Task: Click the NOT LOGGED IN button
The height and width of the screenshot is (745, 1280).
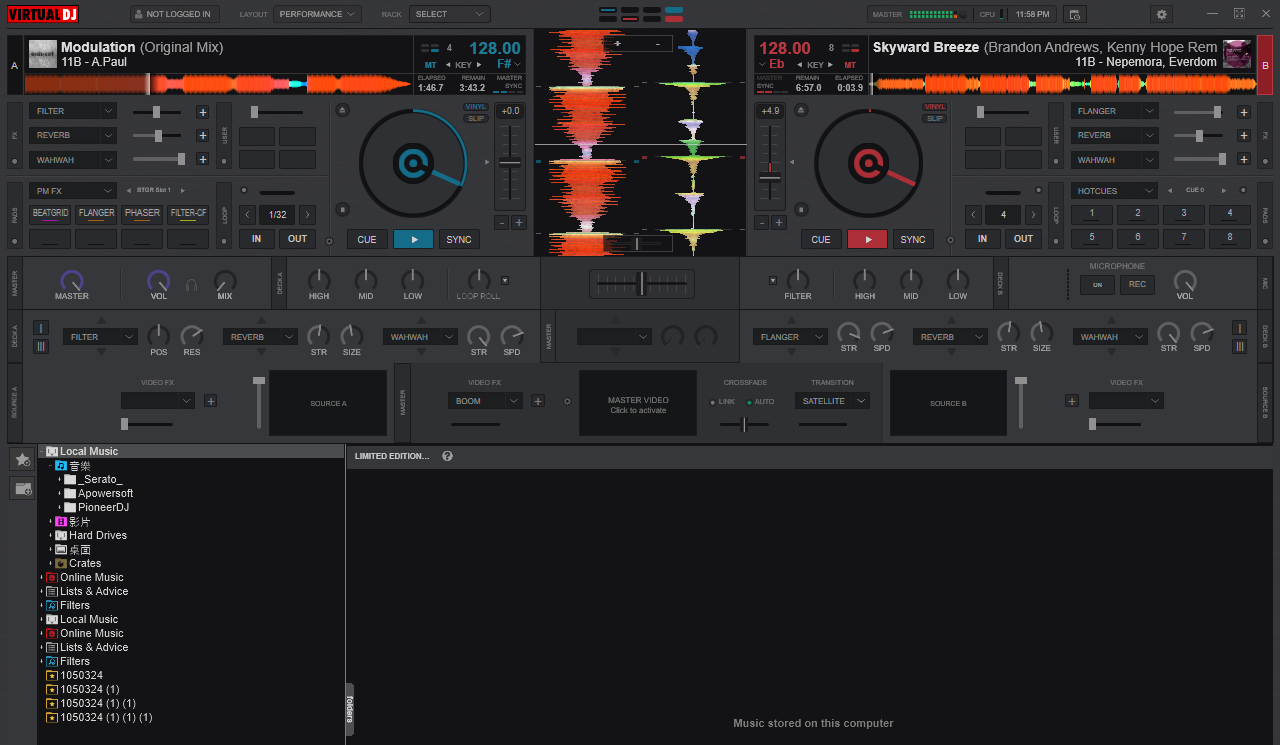Action: [174, 14]
